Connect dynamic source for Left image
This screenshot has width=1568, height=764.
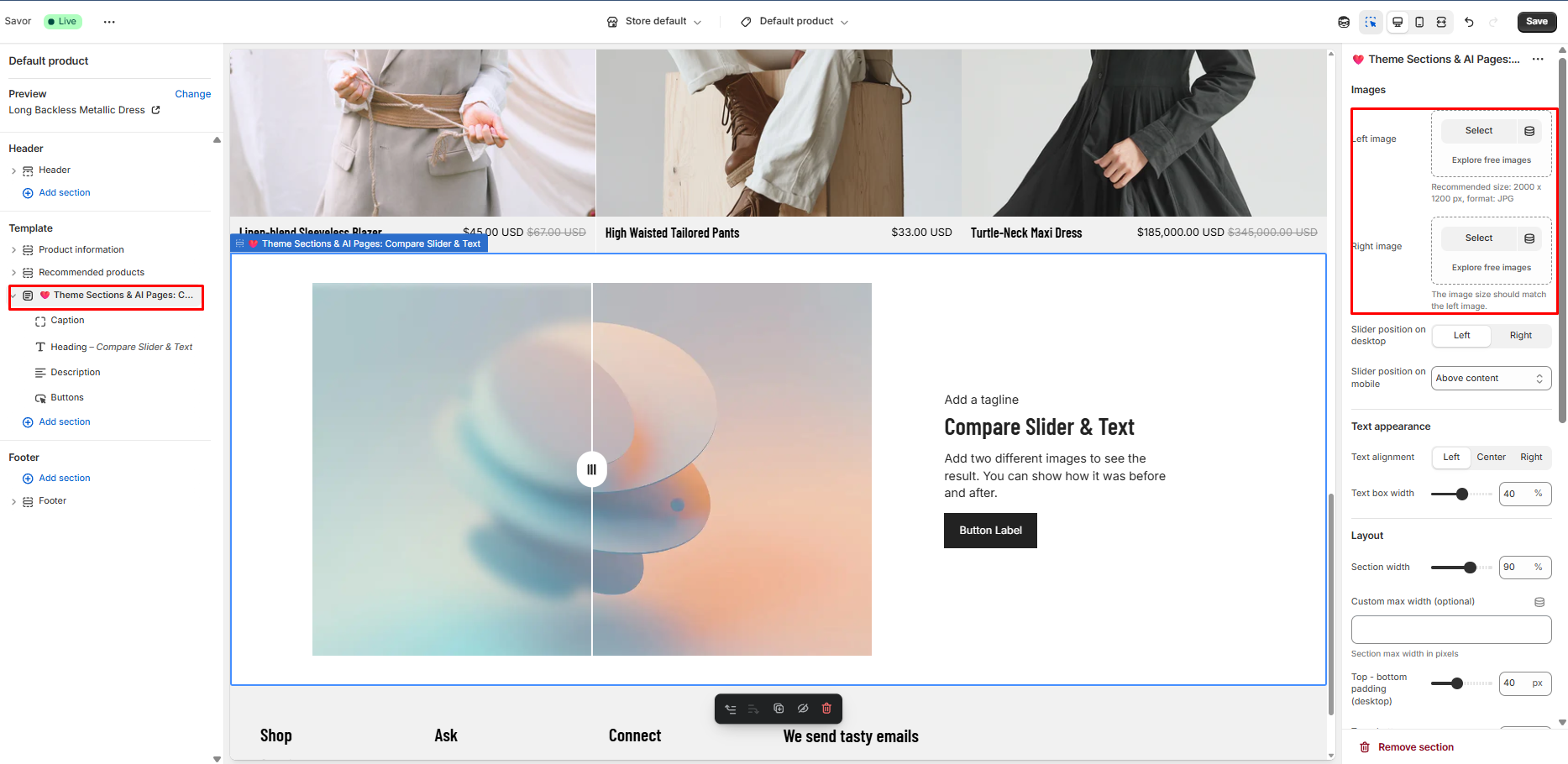(x=1529, y=131)
